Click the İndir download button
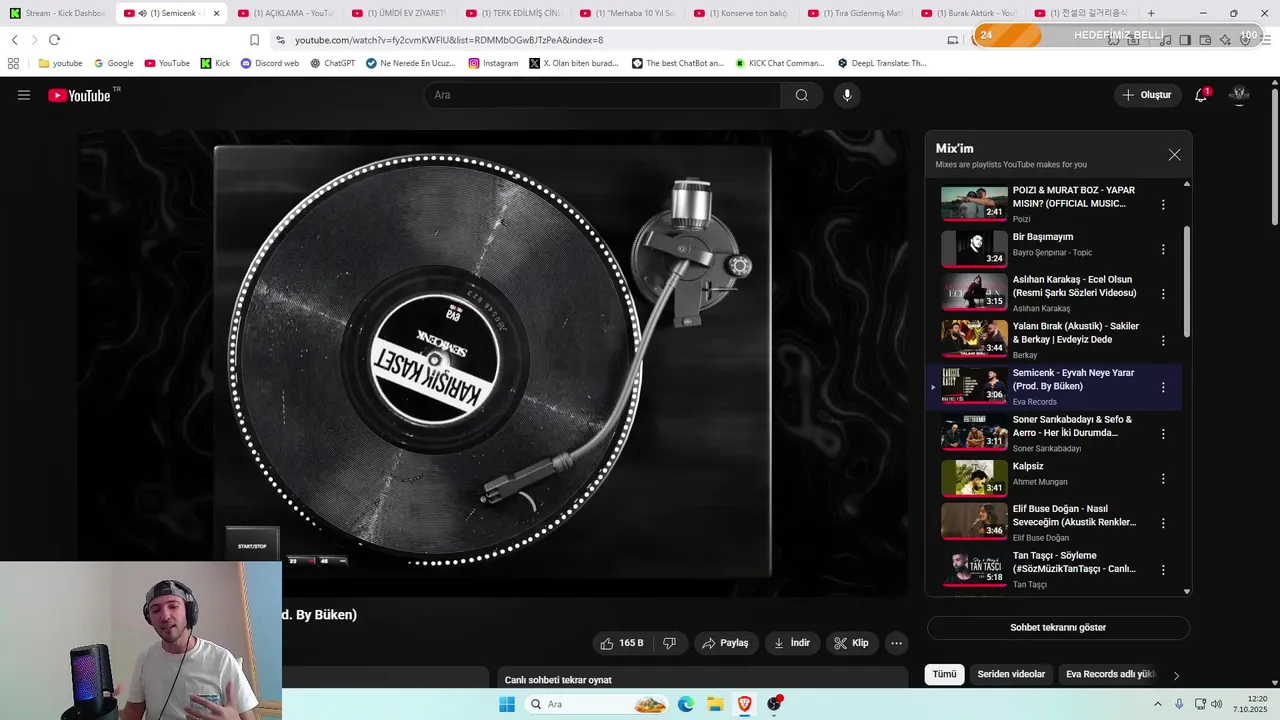The width and height of the screenshot is (1280, 720). pyautogui.click(x=792, y=643)
